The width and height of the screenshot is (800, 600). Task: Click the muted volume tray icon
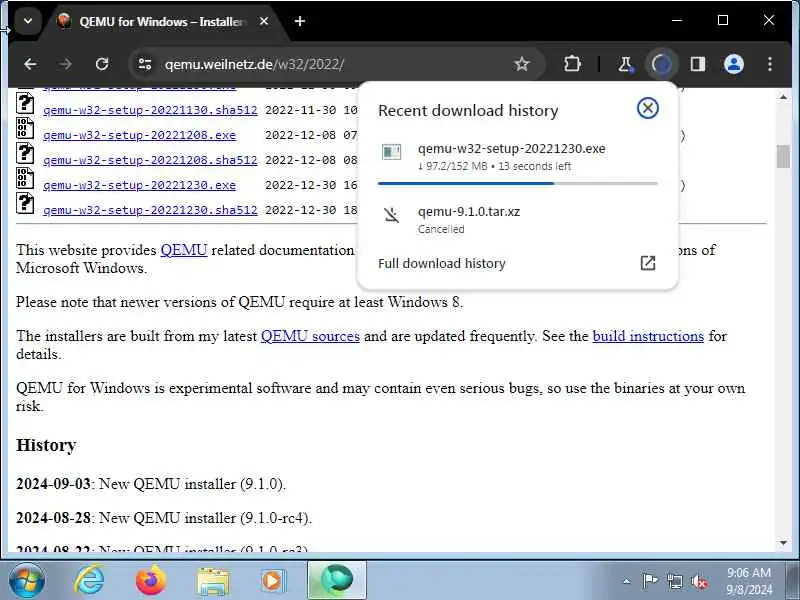pos(699,581)
